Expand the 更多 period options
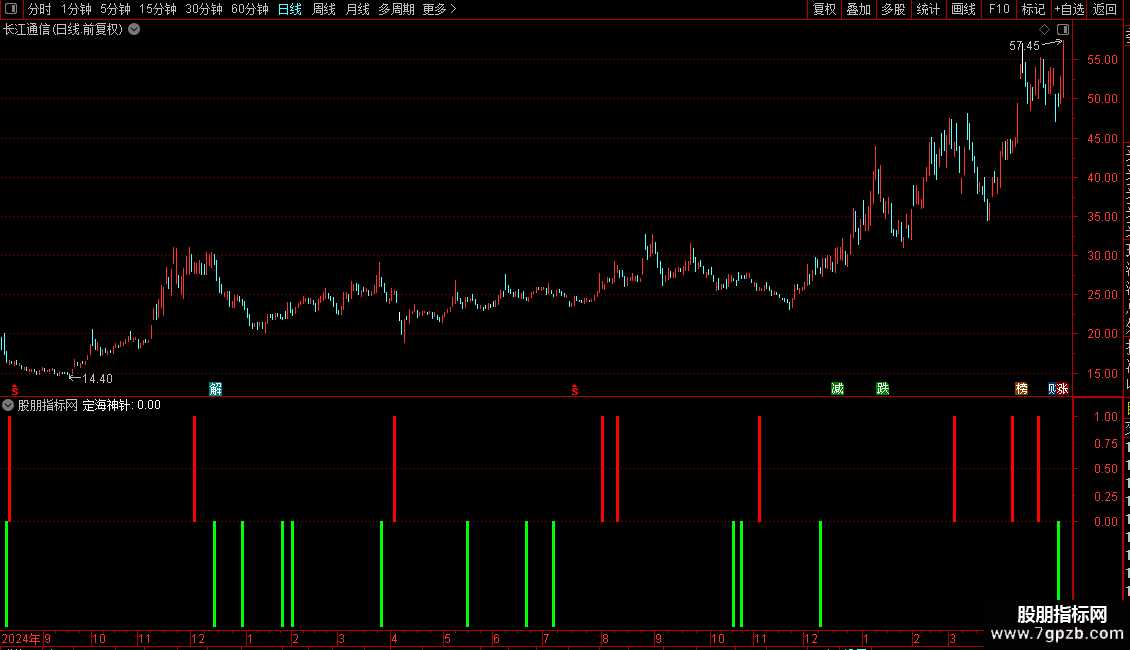This screenshot has height=650, width=1130. 439,9
